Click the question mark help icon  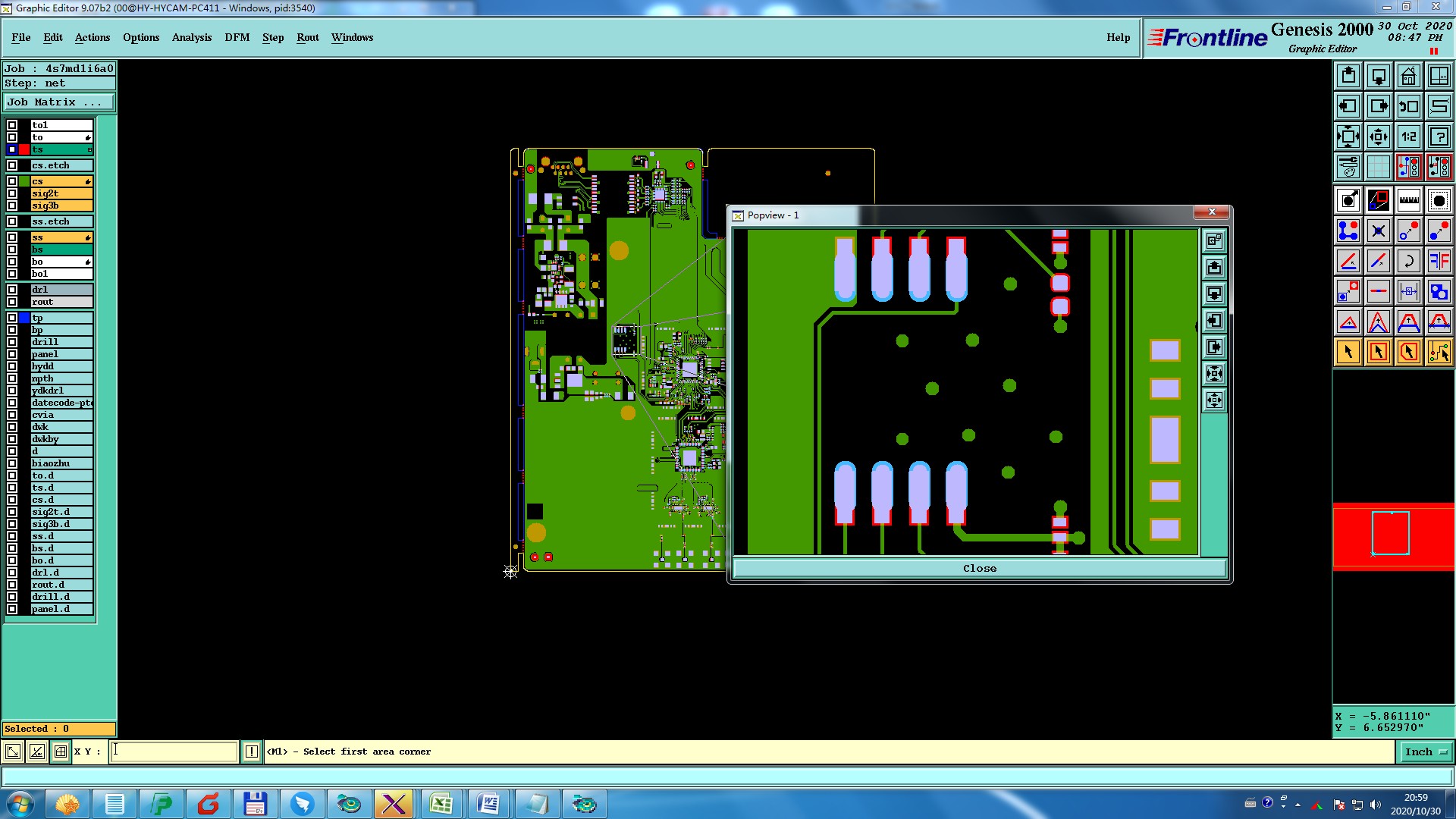coord(1439,136)
